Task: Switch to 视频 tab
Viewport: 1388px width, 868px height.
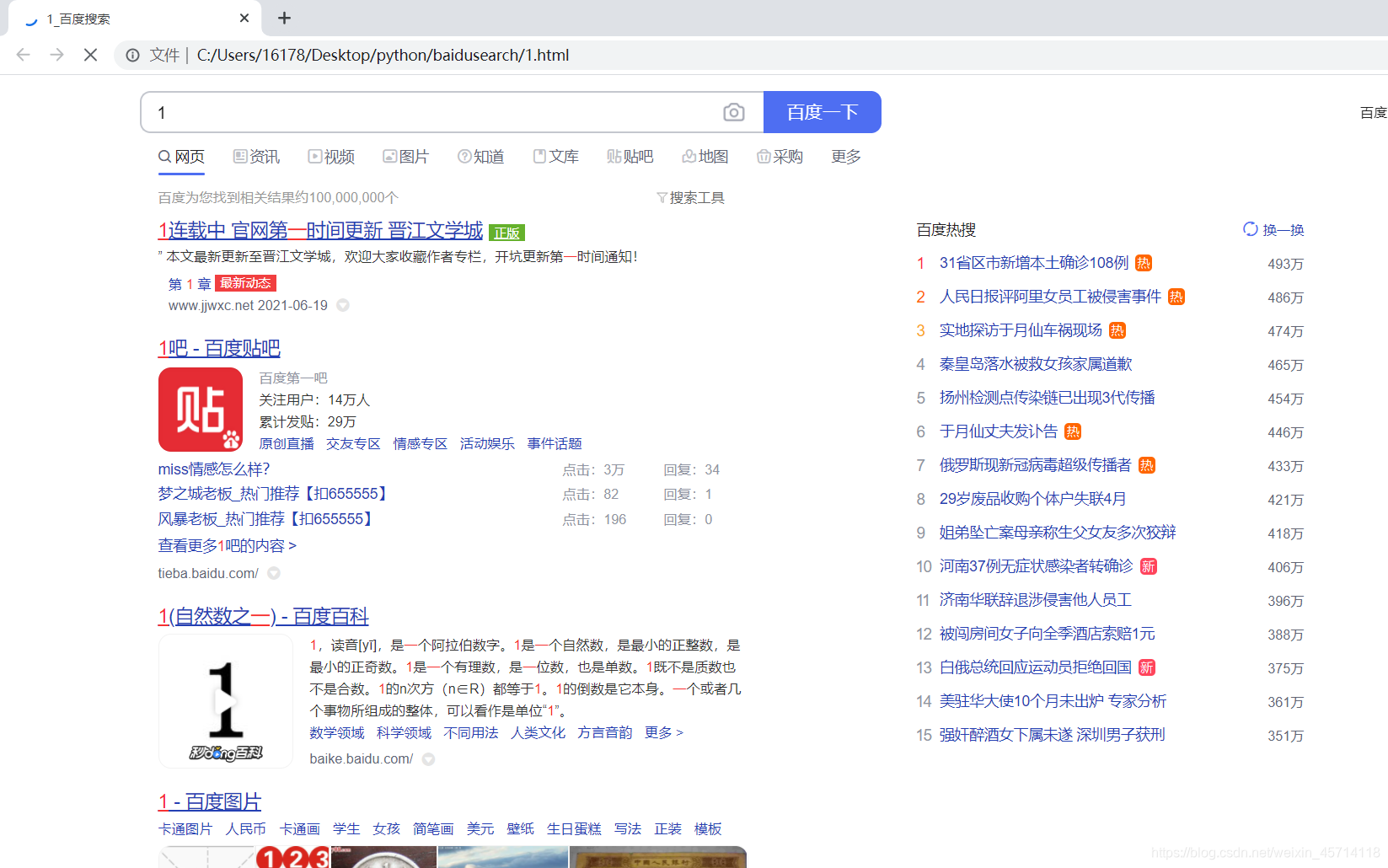Action: 331,157
